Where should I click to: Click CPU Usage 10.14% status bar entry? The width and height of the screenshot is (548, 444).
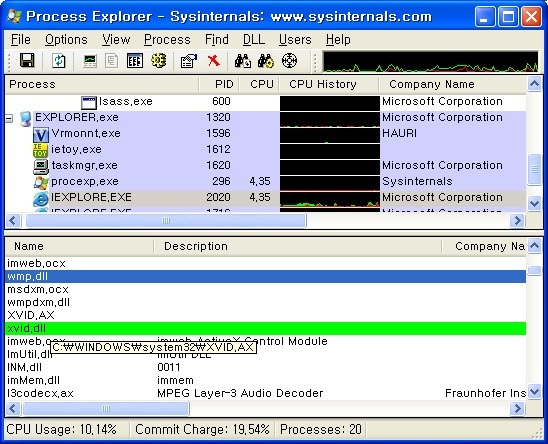[x=62, y=429]
